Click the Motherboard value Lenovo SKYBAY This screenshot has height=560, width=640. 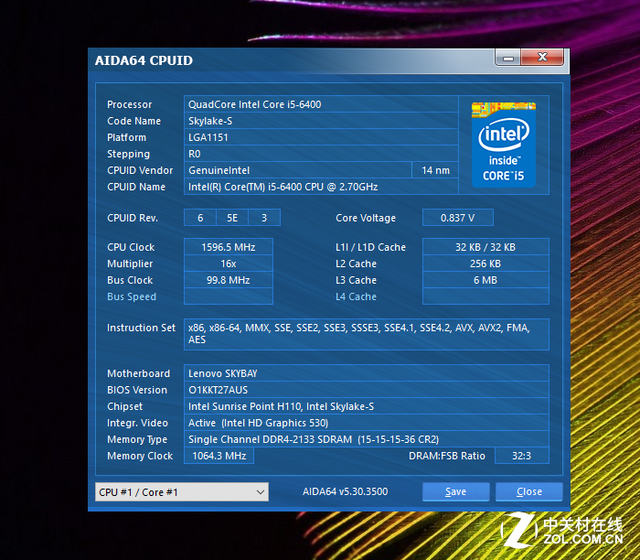367,373
